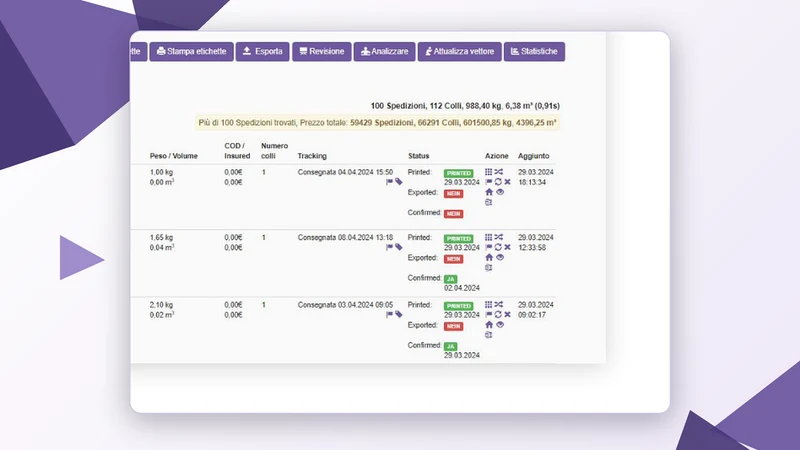Click the Consegnata 04.04.2024 15:50 tracking text

(345, 172)
